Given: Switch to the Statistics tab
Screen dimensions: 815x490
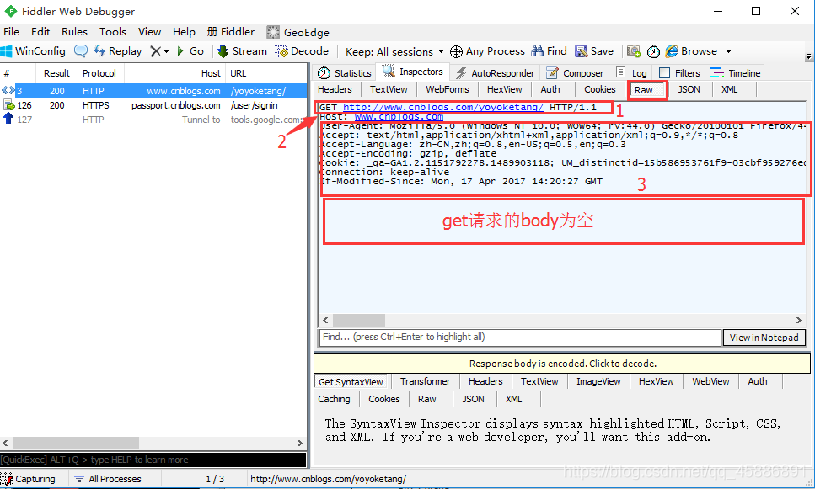Looking at the screenshot, I should pos(345,73).
